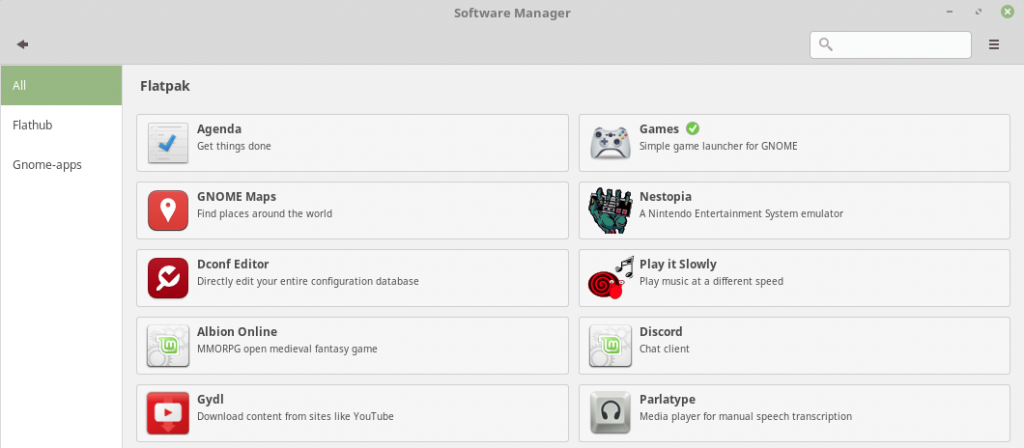The width and height of the screenshot is (1024, 448).
Task: Click the Gydl red download icon
Action: point(168,412)
